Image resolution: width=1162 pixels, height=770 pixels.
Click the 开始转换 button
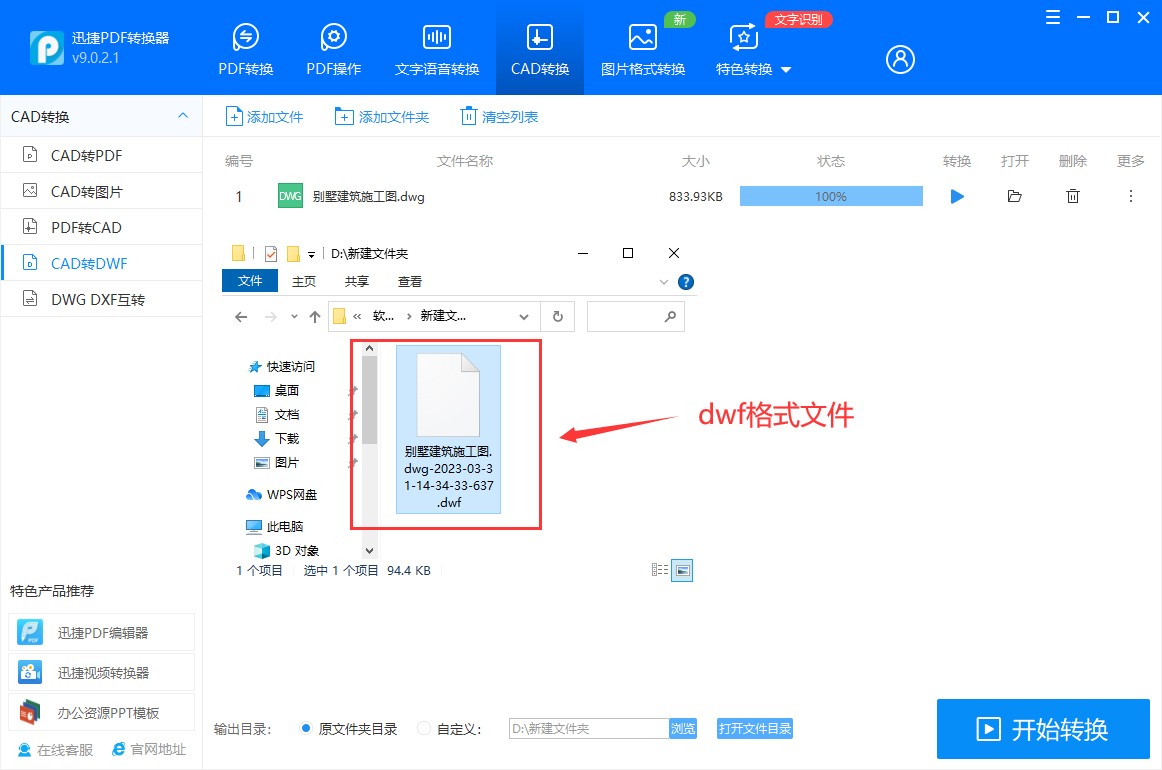click(x=1042, y=729)
